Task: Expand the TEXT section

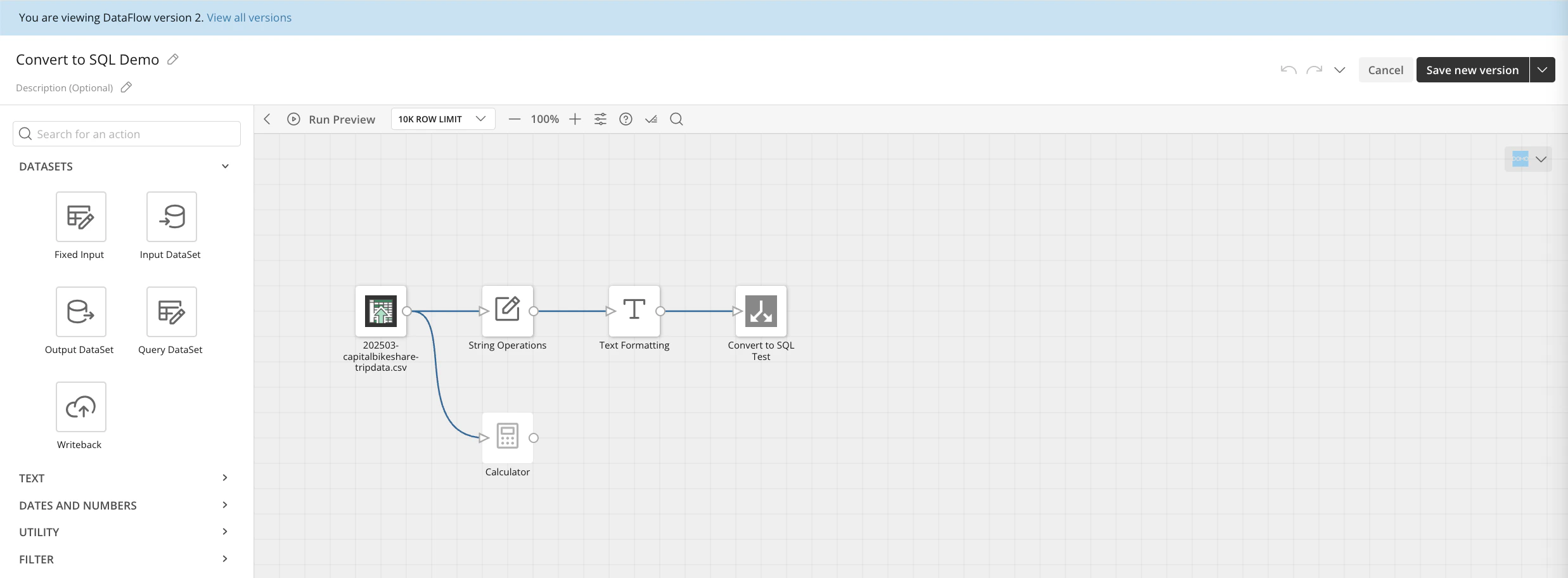Action: pyautogui.click(x=225, y=478)
